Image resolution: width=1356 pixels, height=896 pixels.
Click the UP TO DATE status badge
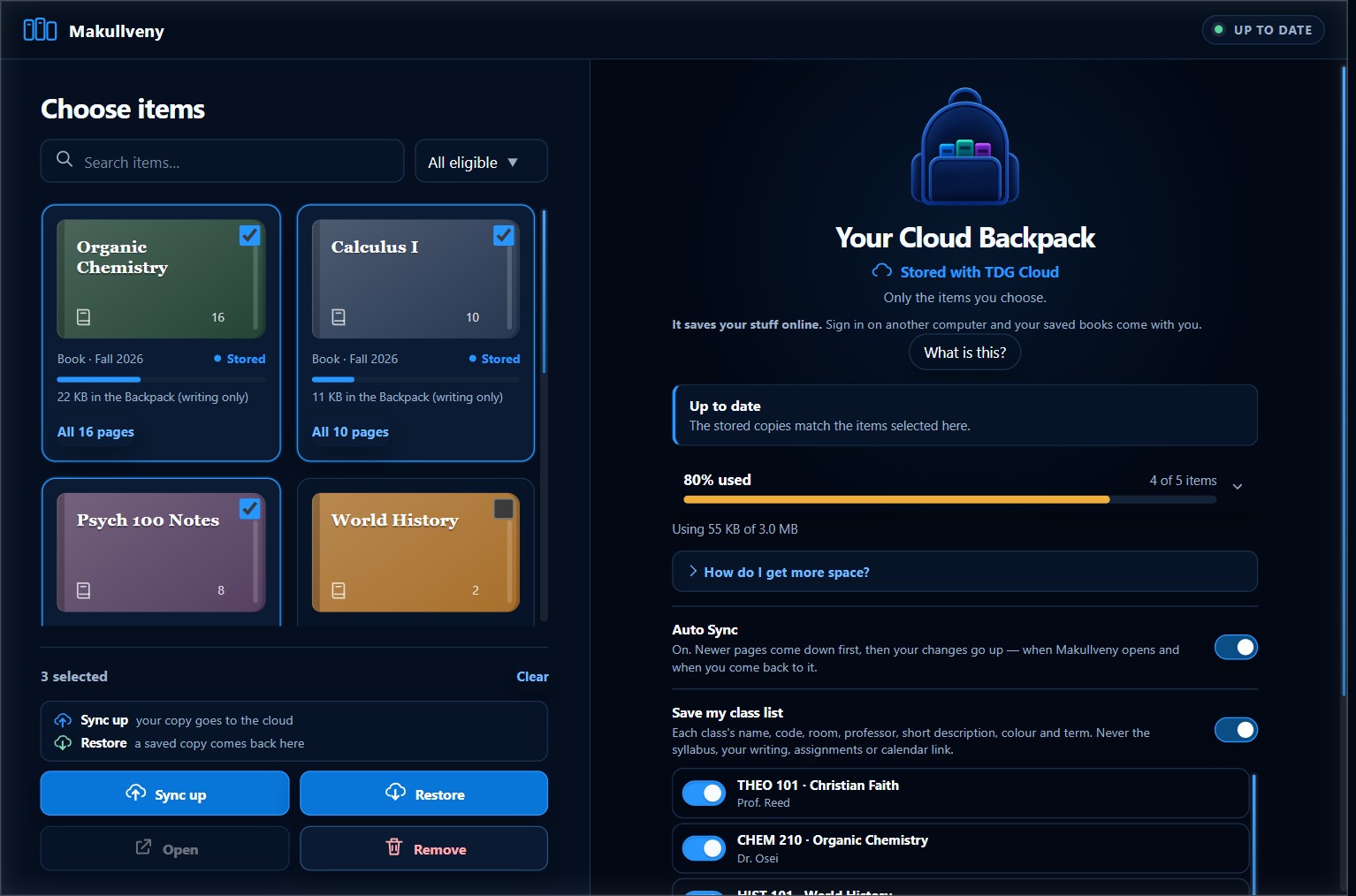[x=1262, y=30]
